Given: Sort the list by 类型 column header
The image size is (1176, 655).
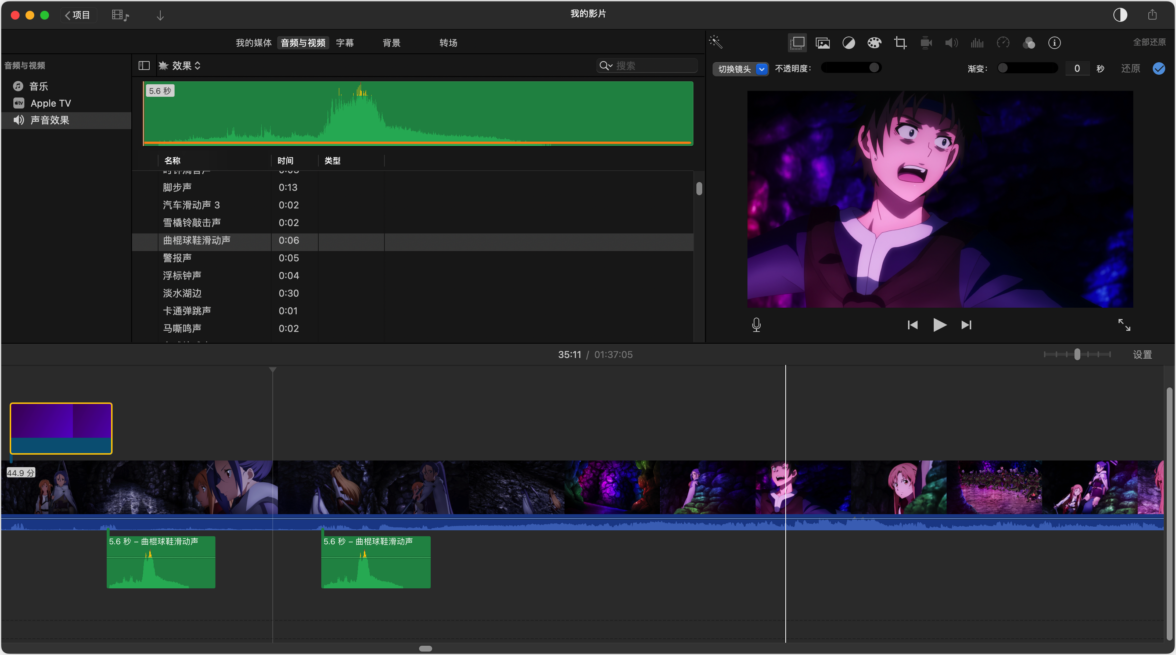Looking at the screenshot, I should tap(351, 161).
